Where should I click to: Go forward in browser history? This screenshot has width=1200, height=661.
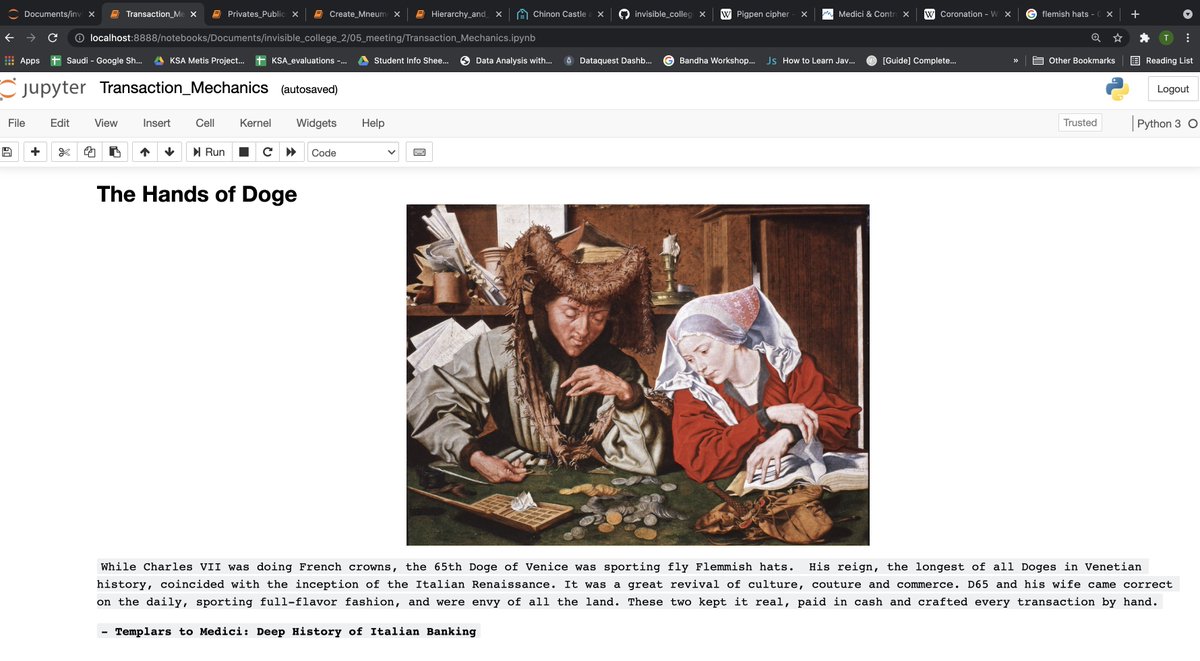tap(32, 37)
